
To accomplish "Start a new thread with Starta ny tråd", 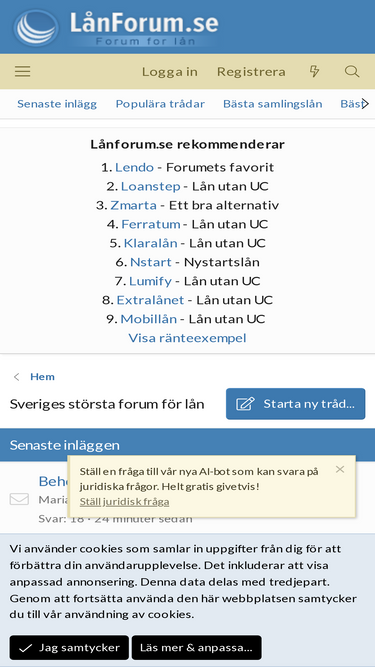I will point(295,404).
